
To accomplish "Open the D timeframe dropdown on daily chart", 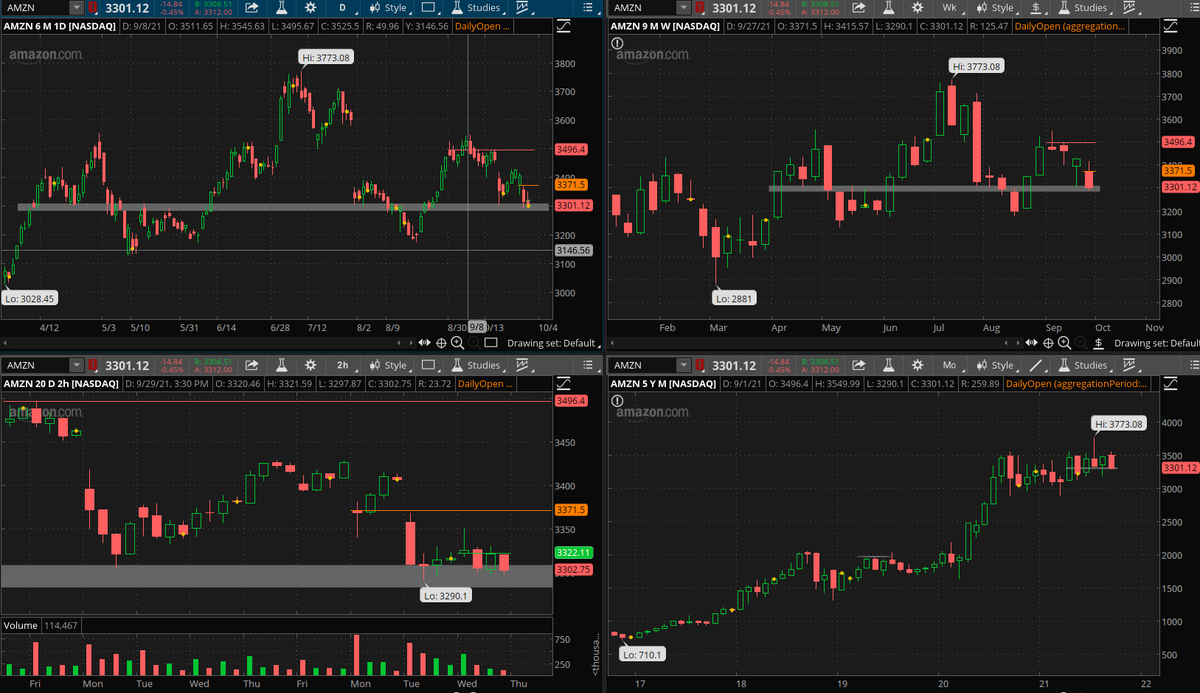I will pyautogui.click(x=344, y=8).
